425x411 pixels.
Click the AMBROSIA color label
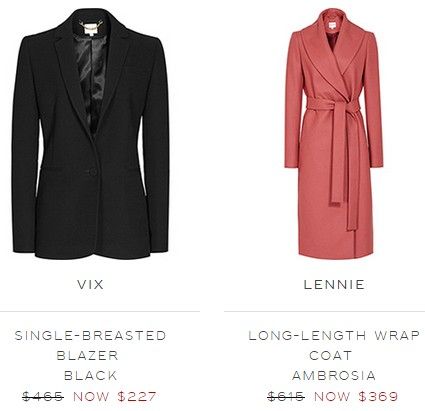pos(334,376)
